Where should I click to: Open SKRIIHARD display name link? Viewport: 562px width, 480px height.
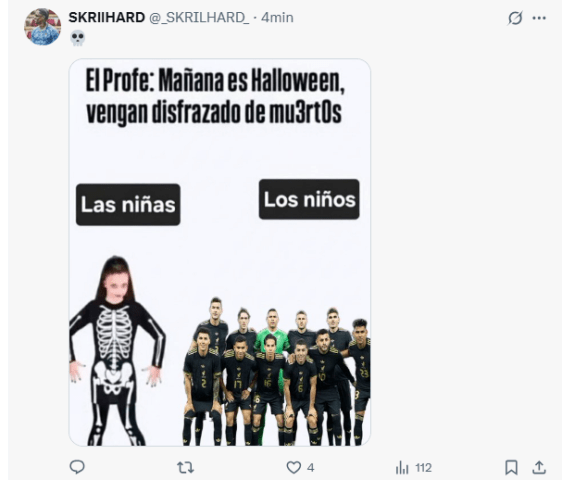(106, 17)
